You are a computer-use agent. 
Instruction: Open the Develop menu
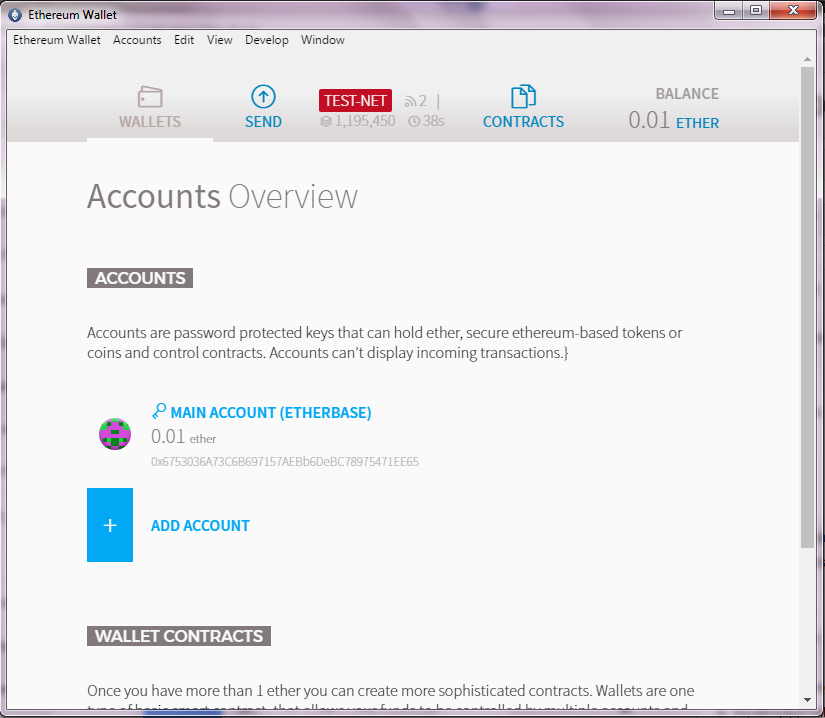click(267, 40)
